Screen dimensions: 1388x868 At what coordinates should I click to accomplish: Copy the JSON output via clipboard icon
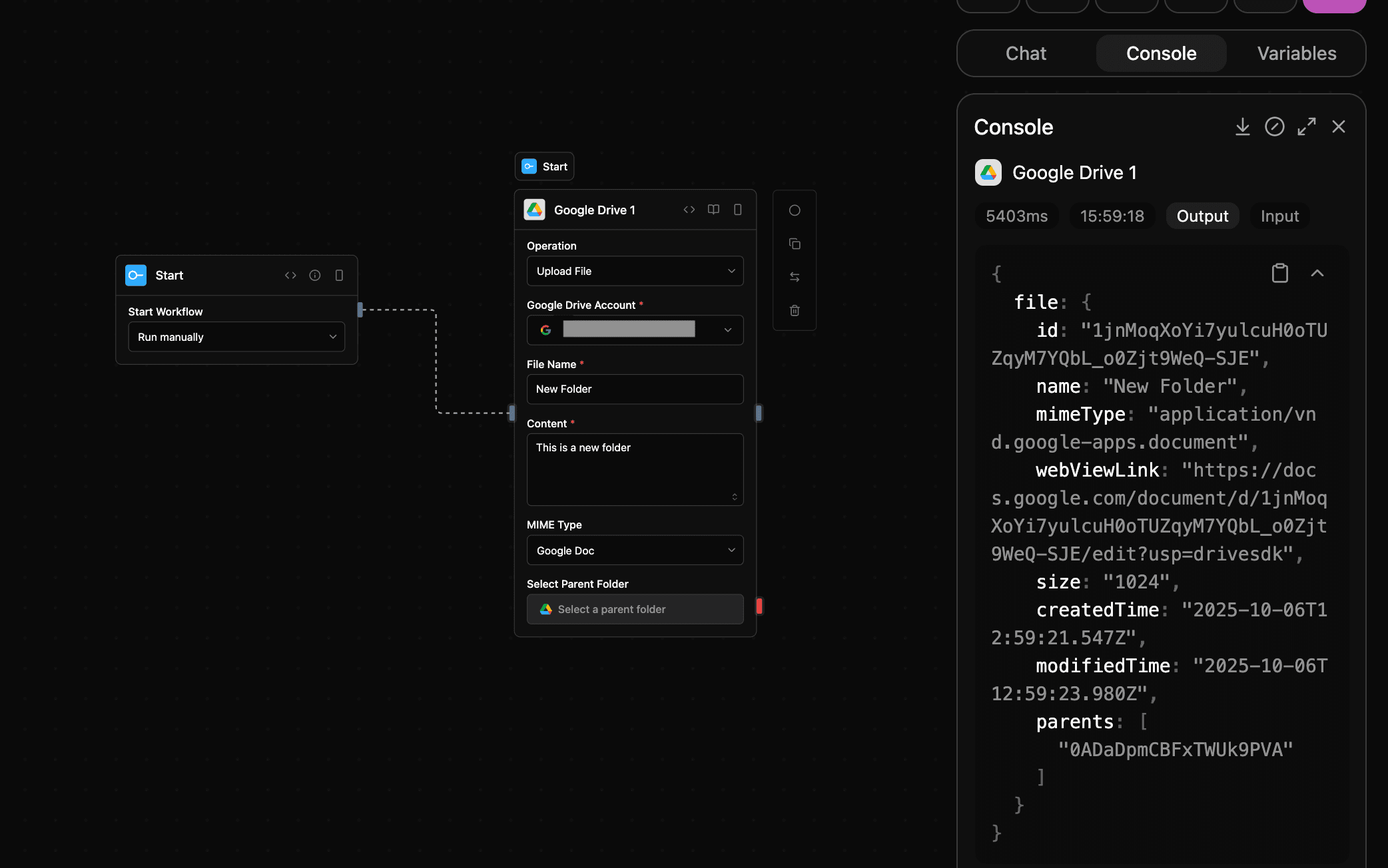(x=1279, y=273)
